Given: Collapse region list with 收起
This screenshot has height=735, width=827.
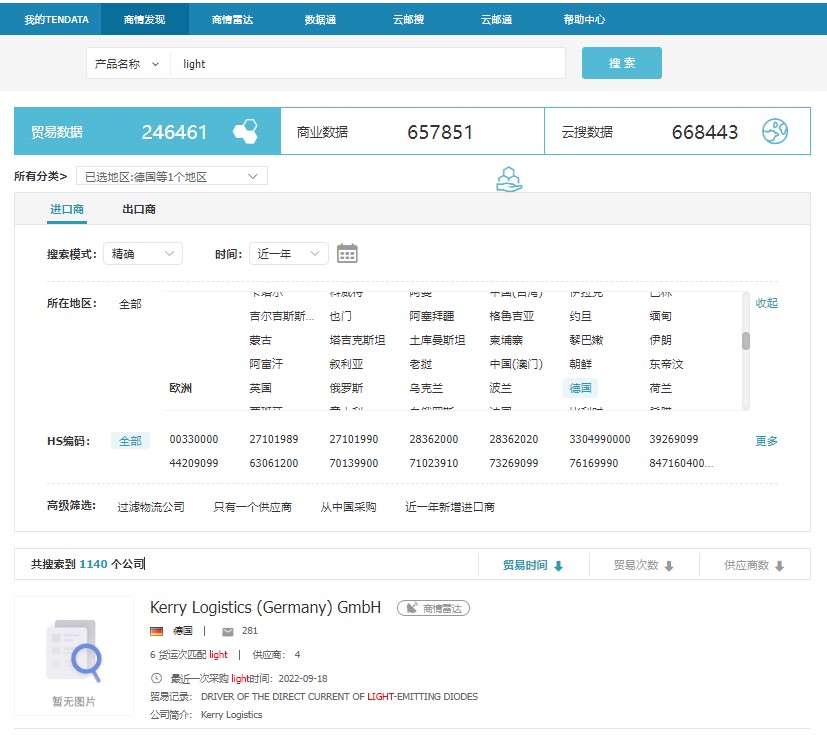Looking at the screenshot, I should pos(766,303).
